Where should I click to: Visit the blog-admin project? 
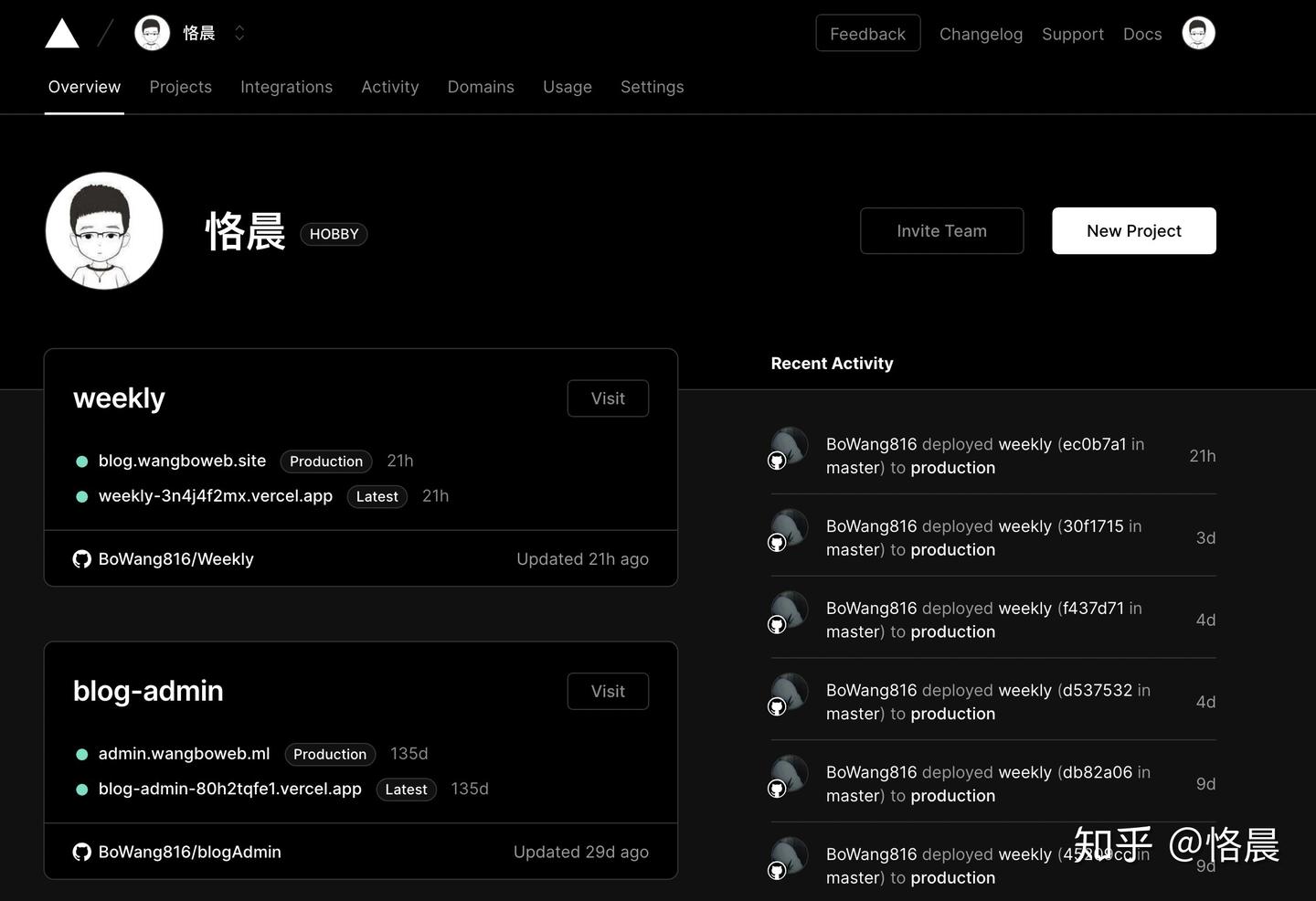(608, 692)
